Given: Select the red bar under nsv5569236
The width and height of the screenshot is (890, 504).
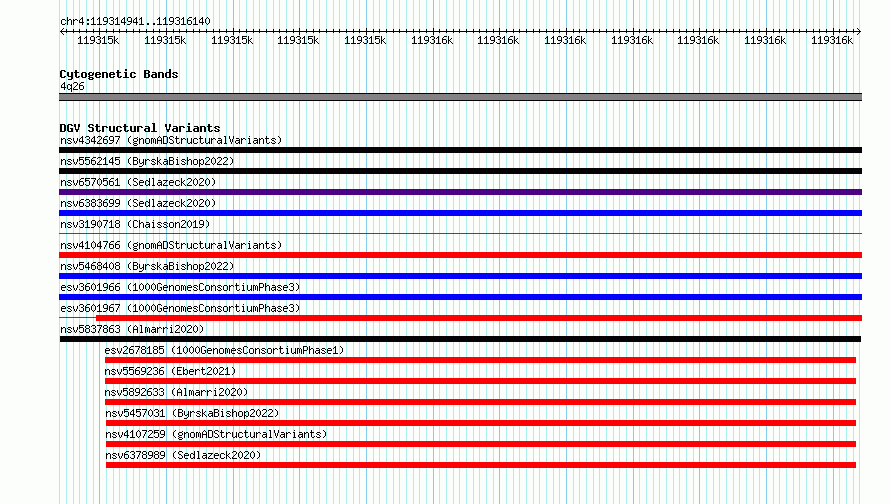Looking at the screenshot, I should click(480, 381).
